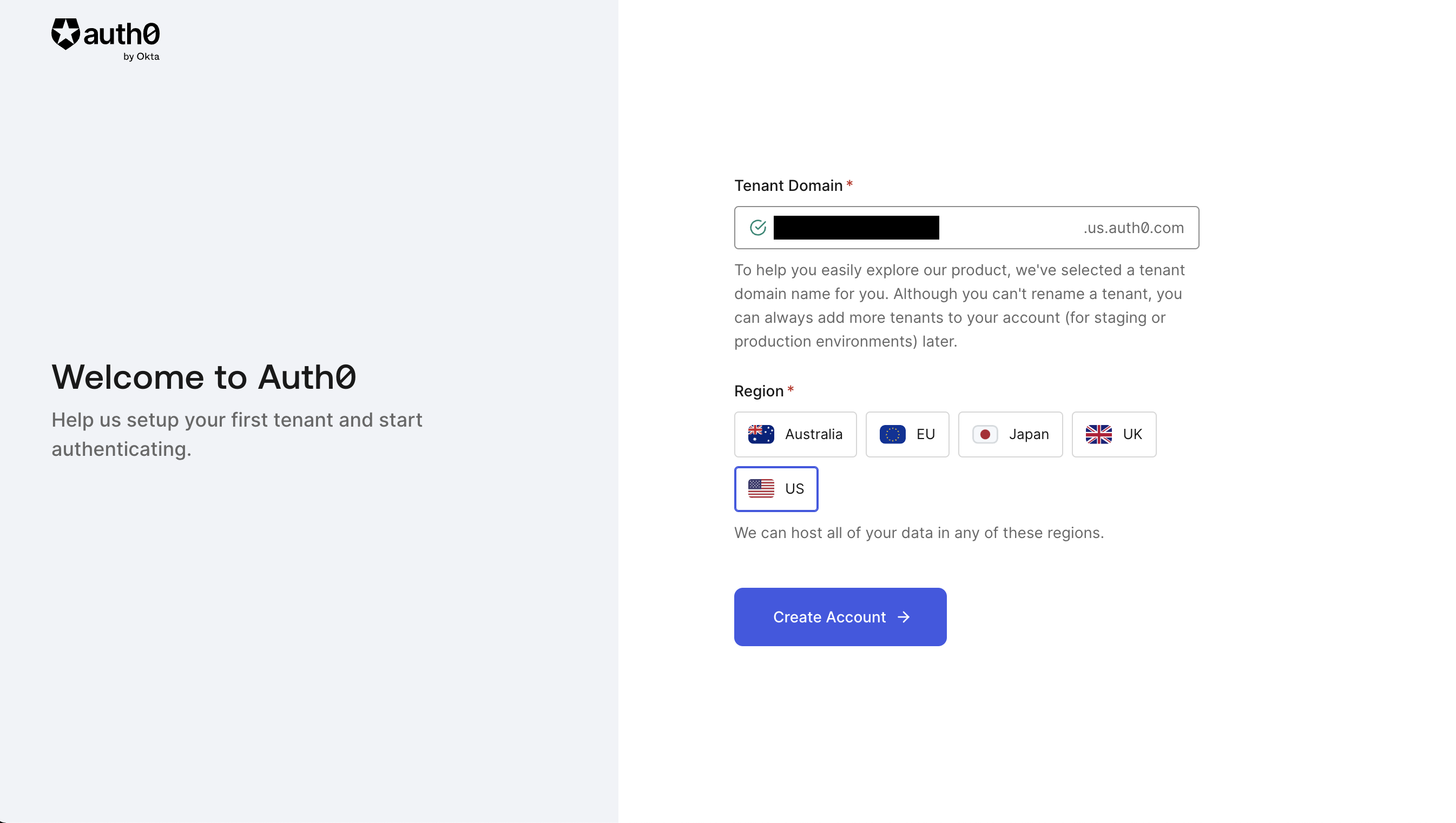Click the 'Welcome to Auth0' heading

204,377
